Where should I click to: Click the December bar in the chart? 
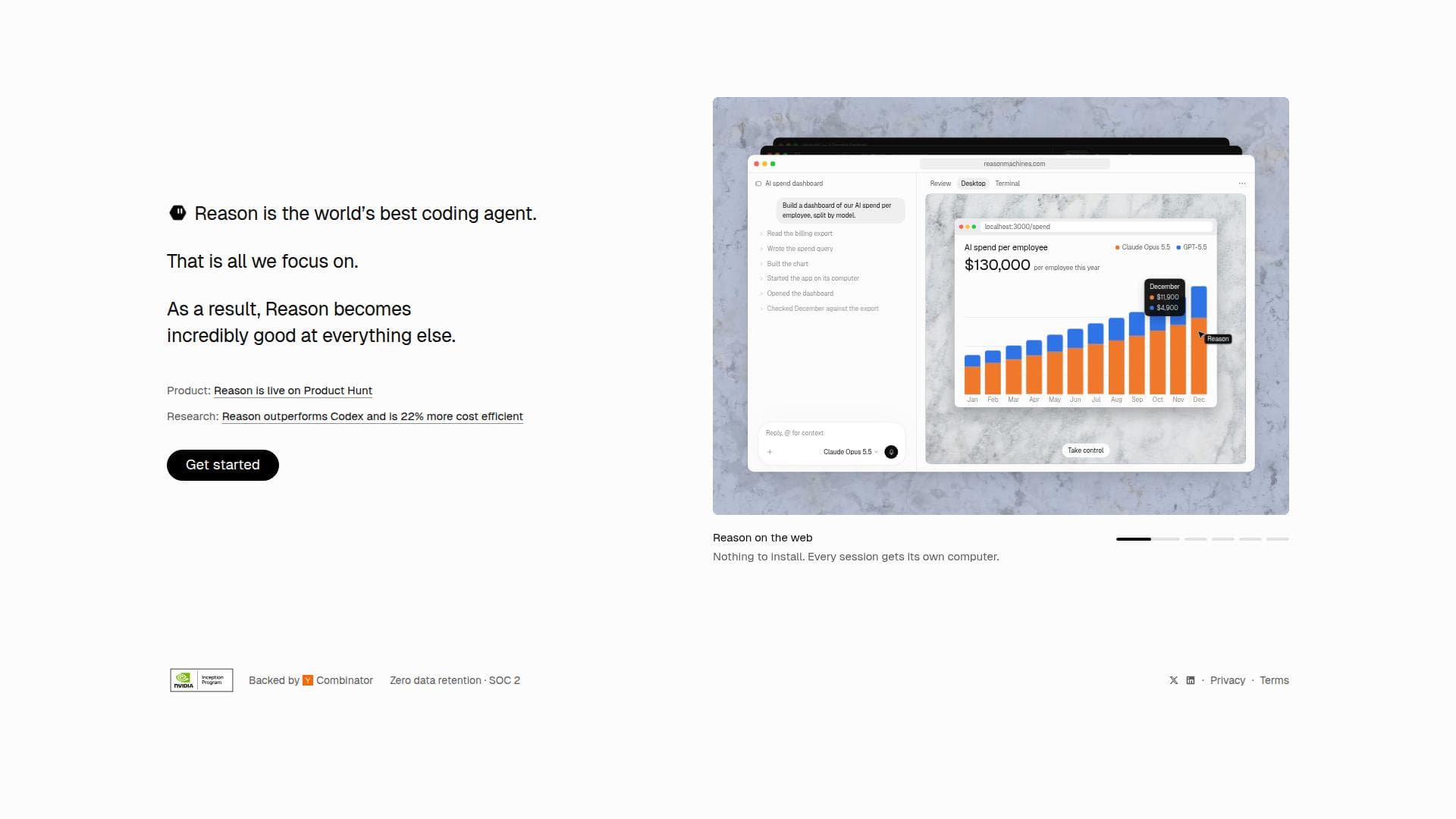[x=1199, y=340]
